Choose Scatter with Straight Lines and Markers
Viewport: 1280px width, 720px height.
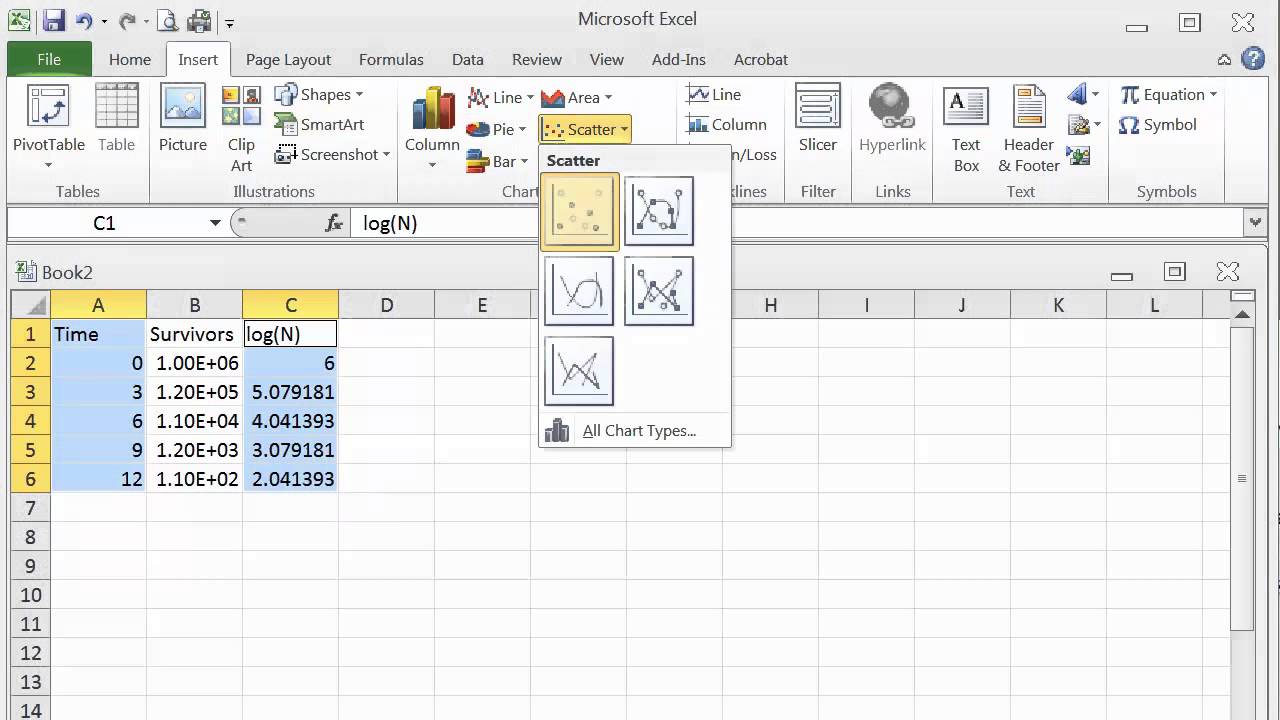(659, 292)
